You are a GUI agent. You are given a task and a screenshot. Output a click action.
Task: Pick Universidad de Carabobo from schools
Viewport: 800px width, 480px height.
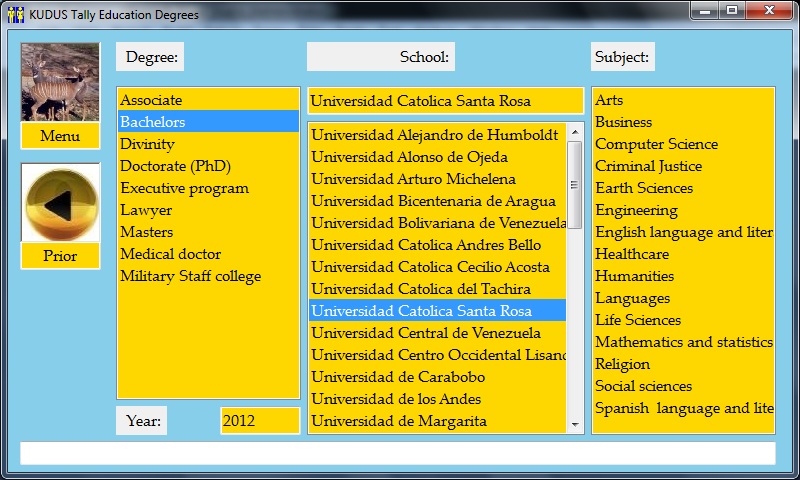398,377
